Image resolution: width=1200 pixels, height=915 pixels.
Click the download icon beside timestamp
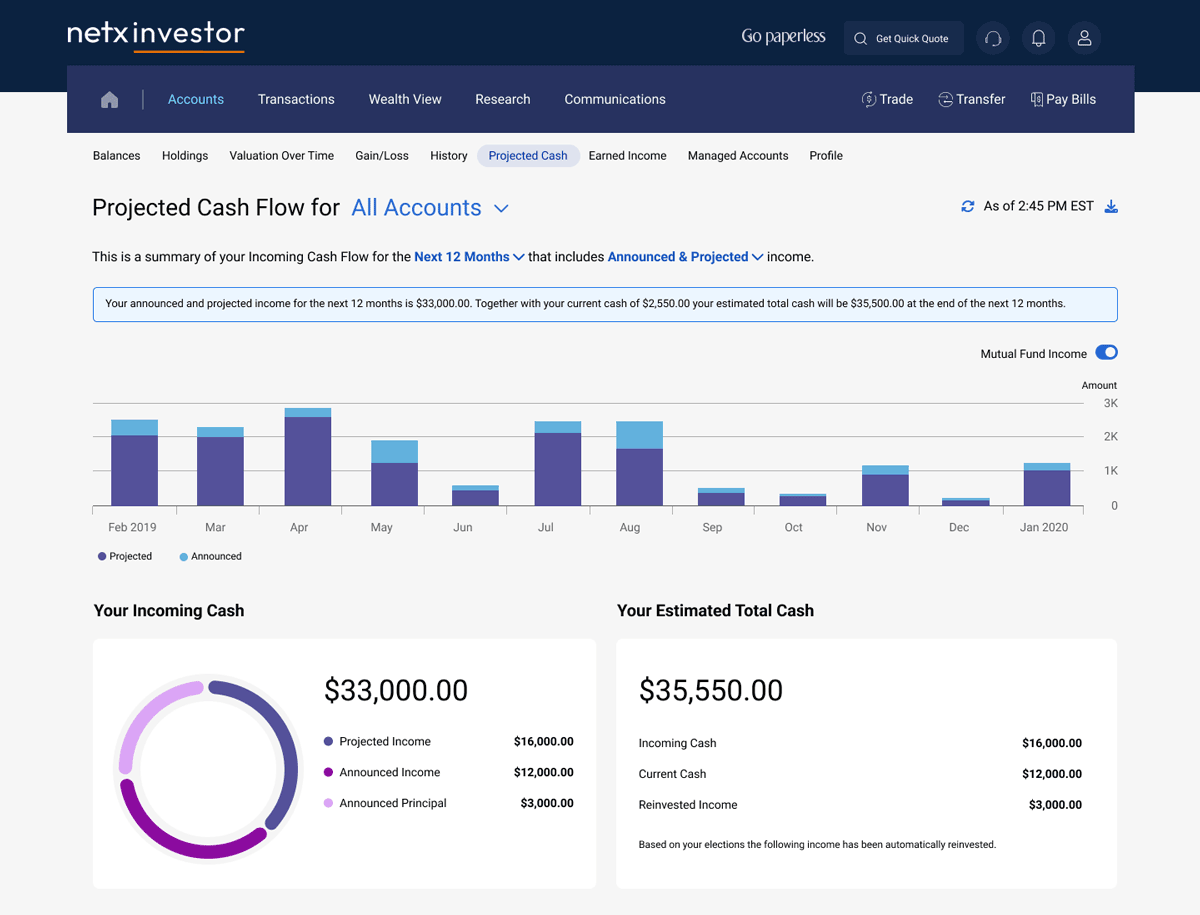[1111, 206]
